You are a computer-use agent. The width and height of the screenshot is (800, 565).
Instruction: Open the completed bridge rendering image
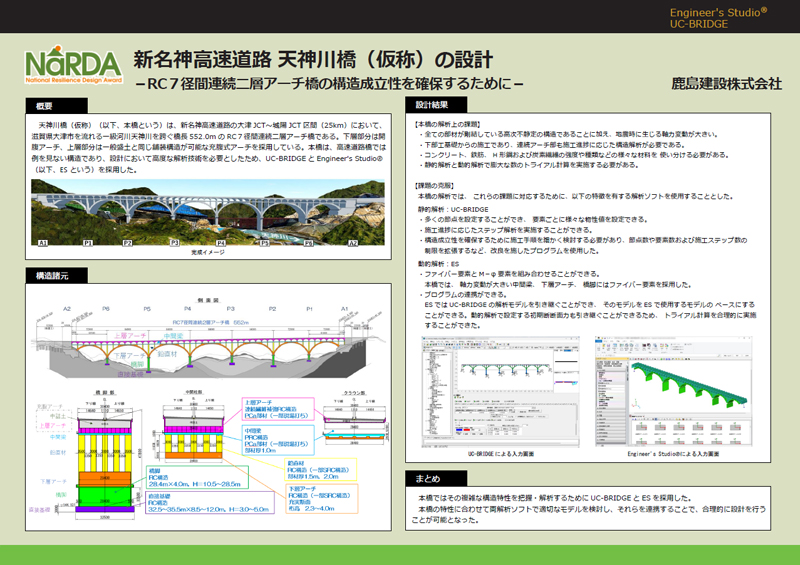[x=208, y=212]
